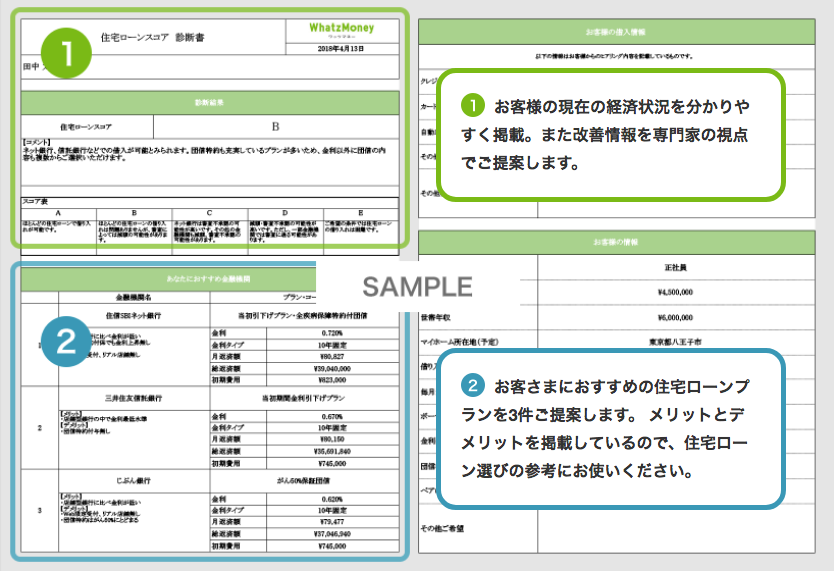Select the bank name 三井住友信託銀行
The image size is (834, 571).
tap(134, 398)
